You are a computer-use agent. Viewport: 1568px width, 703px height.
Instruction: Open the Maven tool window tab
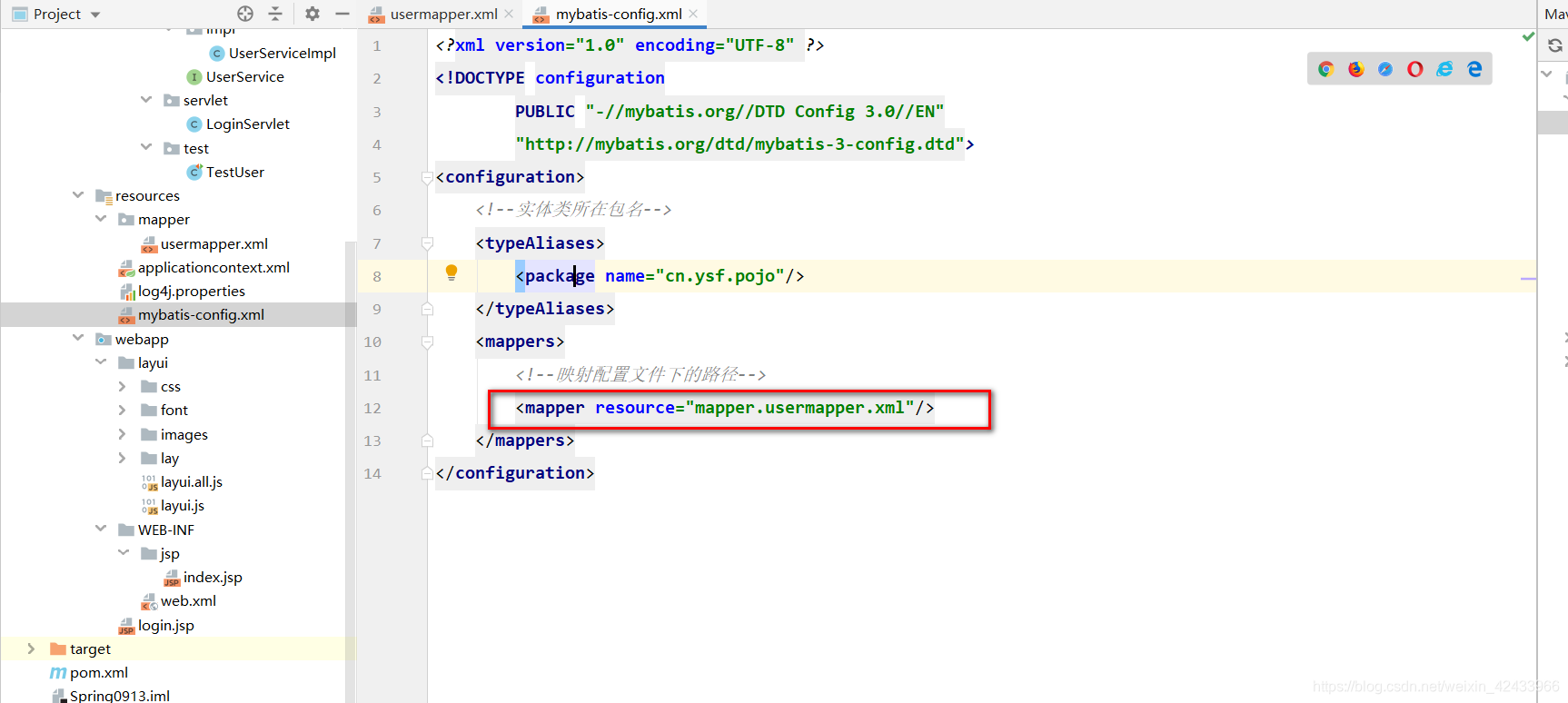click(1555, 14)
